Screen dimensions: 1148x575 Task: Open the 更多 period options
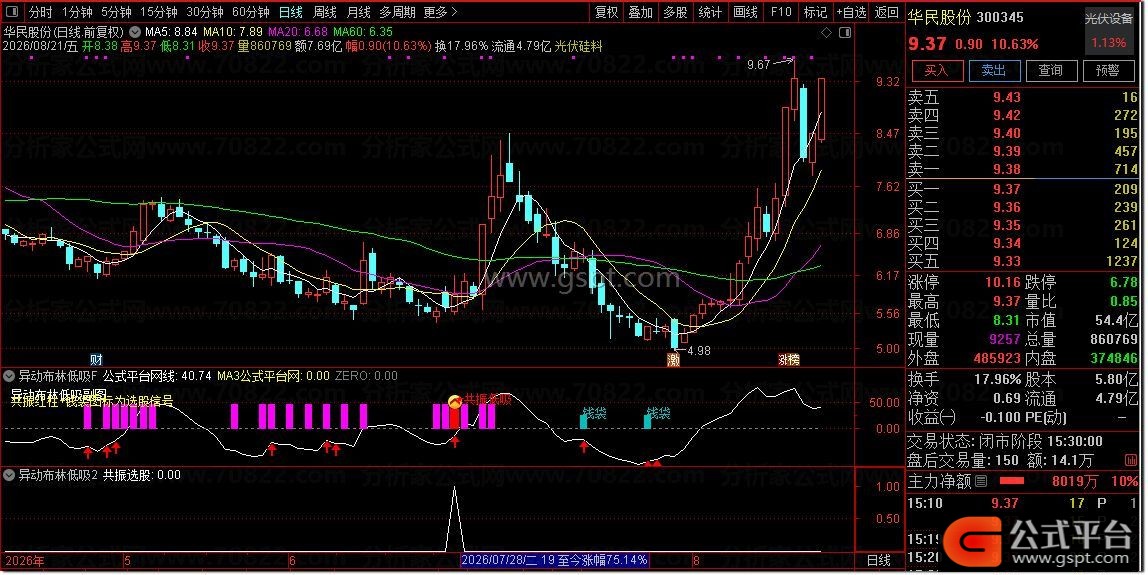click(x=441, y=12)
